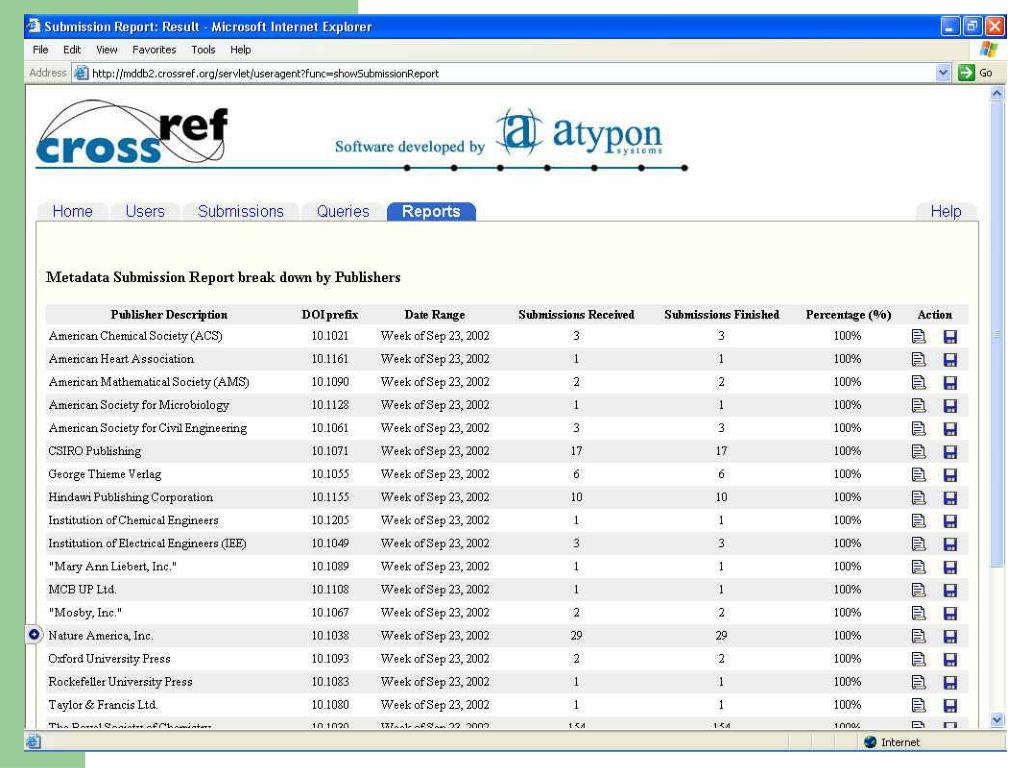
Task: Switch to the Submissions tab
Action: click(x=240, y=211)
